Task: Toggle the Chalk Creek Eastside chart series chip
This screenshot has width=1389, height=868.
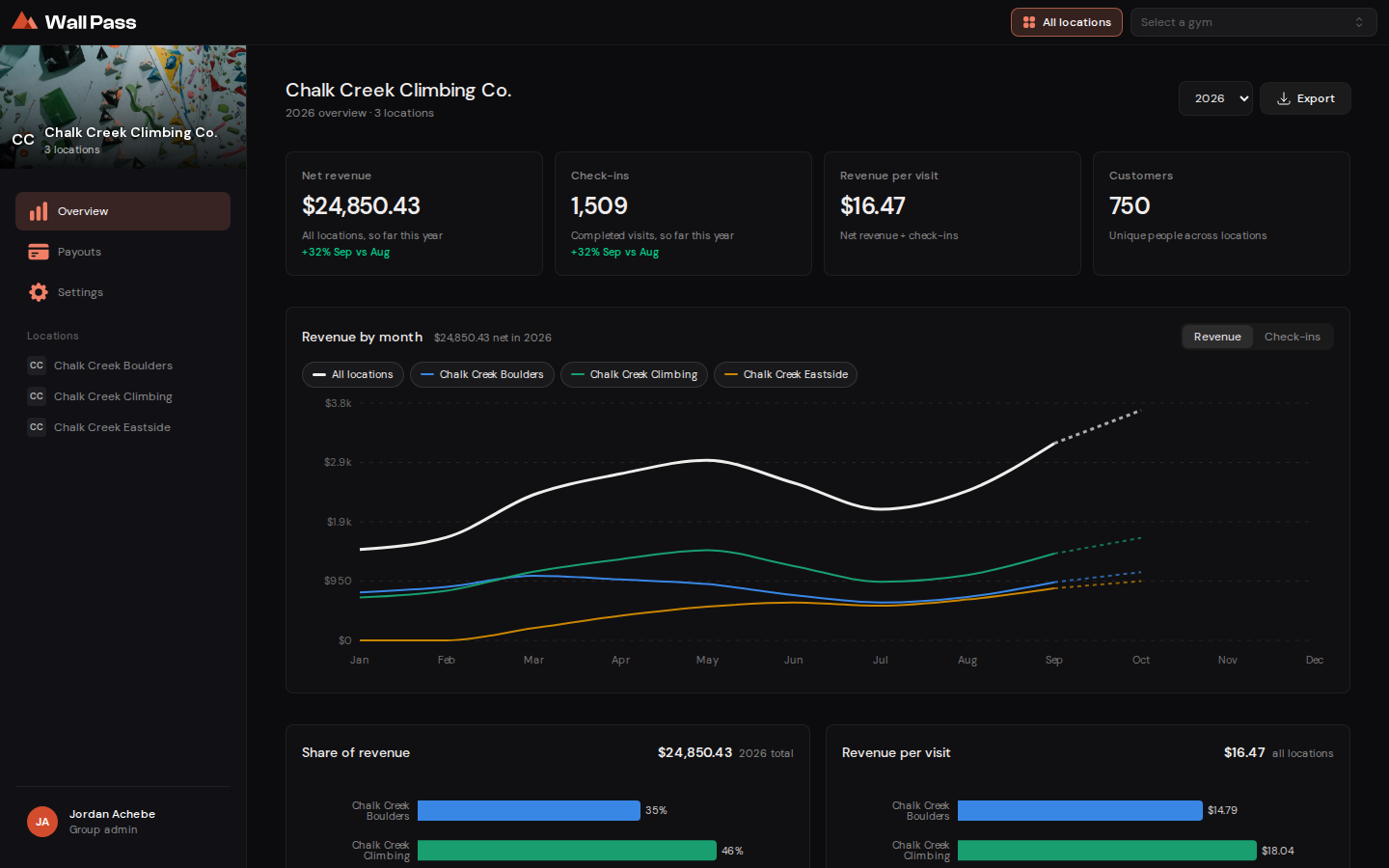Action: coord(786,374)
